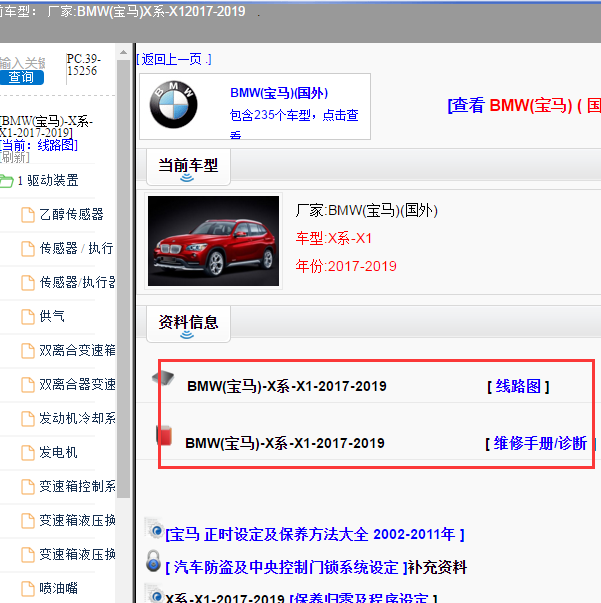Select the 双离合变速箱 tree item
Screen dimensions: 601x603
point(77,350)
